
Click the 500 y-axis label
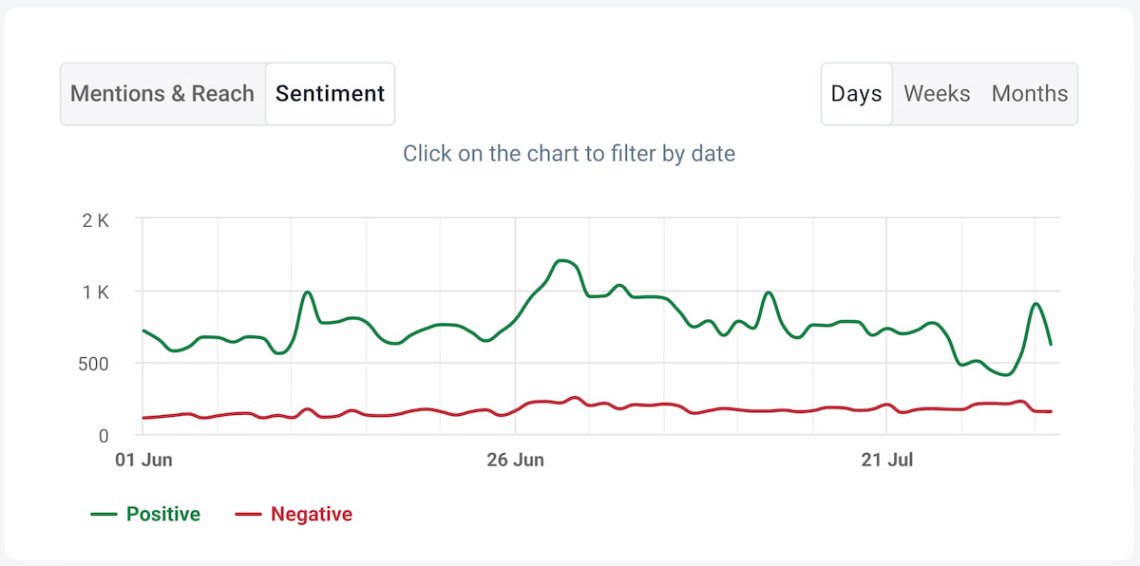point(93,363)
